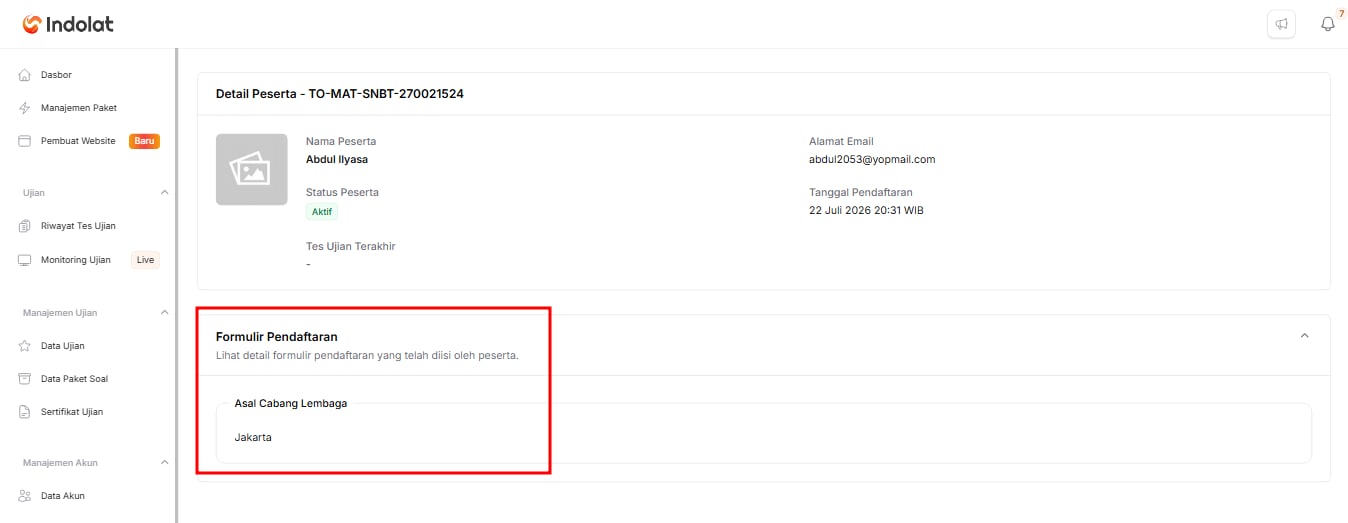Collapse the Manajemen Ujian sidebar section
Image resolution: width=1348 pixels, height=523 pixels.
[x=165, y=313]
